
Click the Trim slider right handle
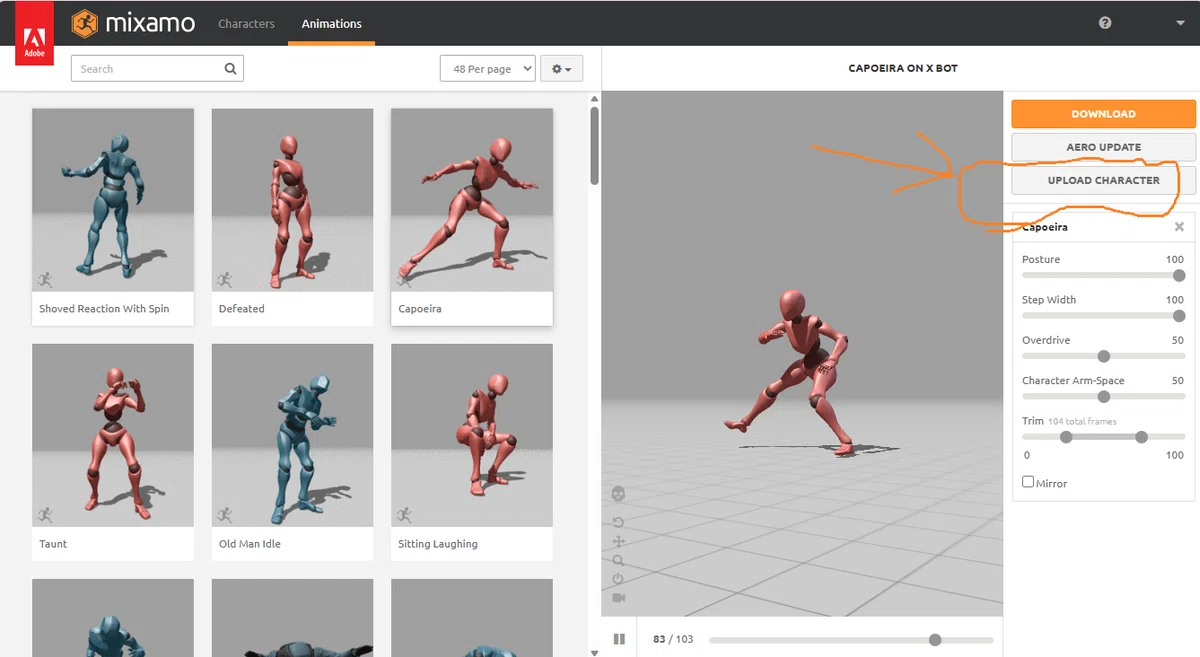(1142, 437)
